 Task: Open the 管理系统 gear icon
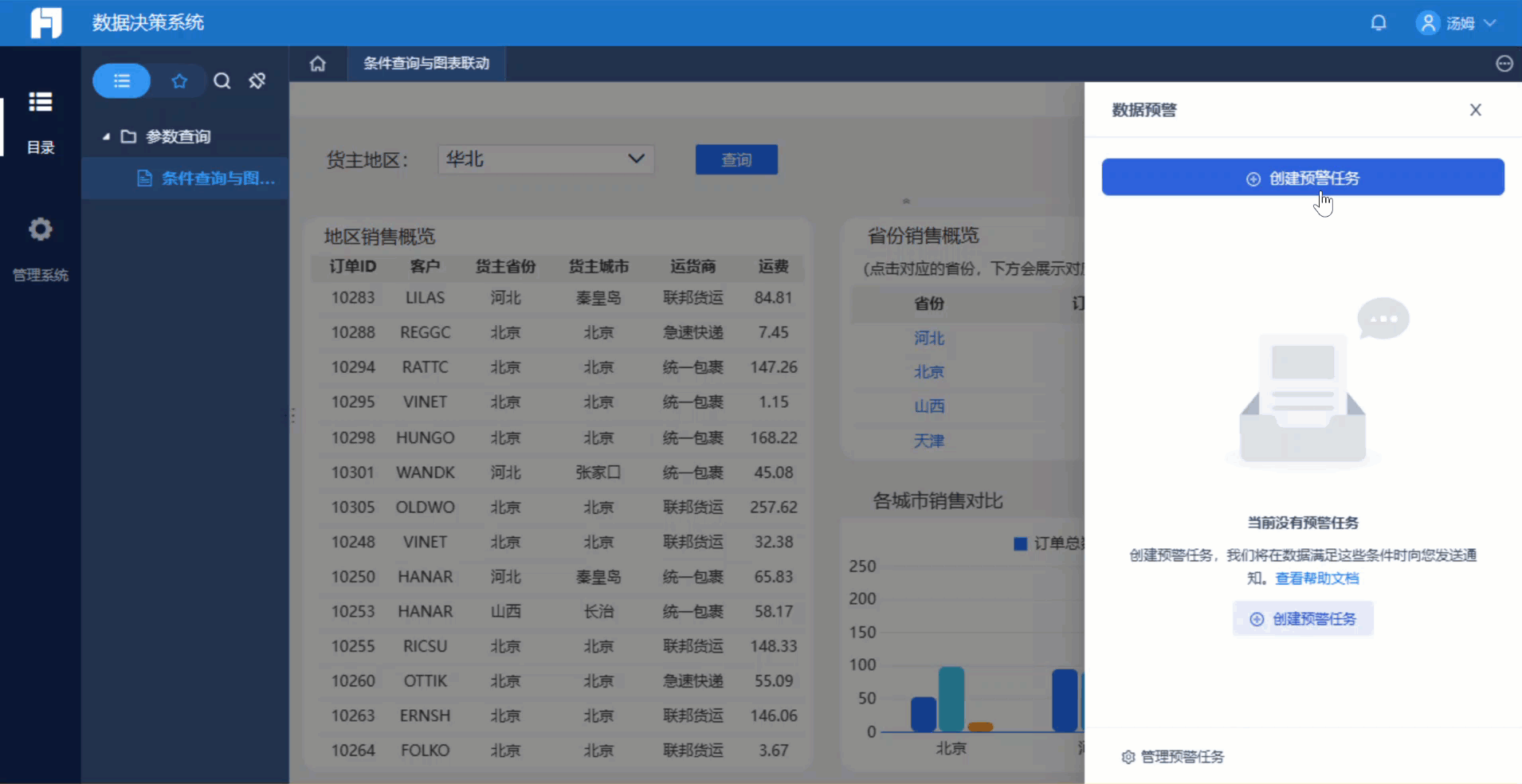(x=41, y=230)
